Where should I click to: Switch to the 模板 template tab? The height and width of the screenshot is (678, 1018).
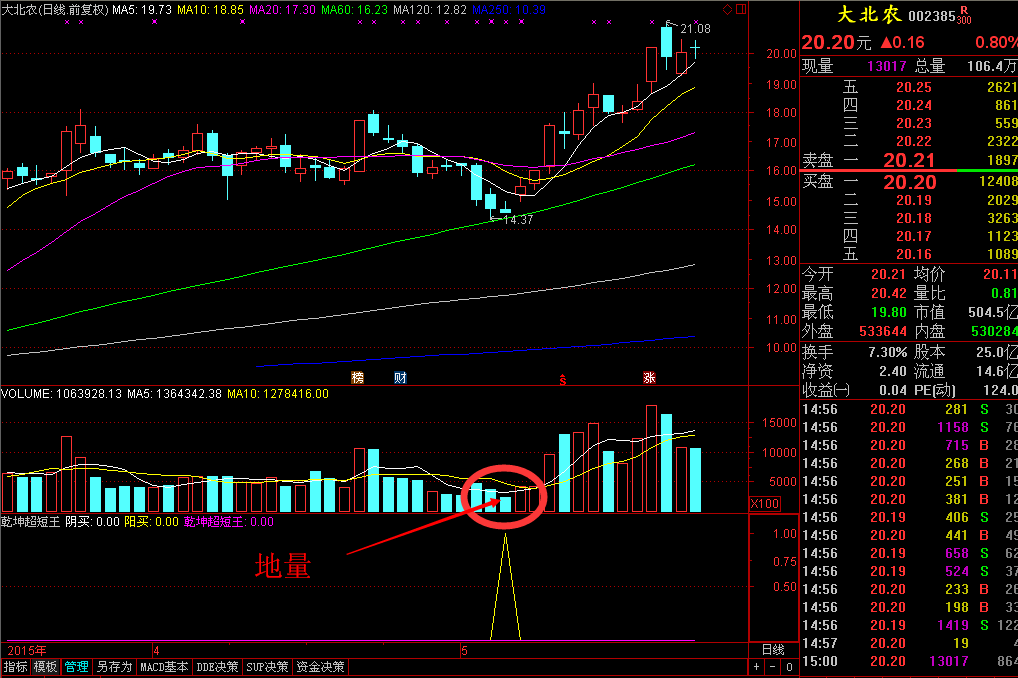tap(45, 666)
